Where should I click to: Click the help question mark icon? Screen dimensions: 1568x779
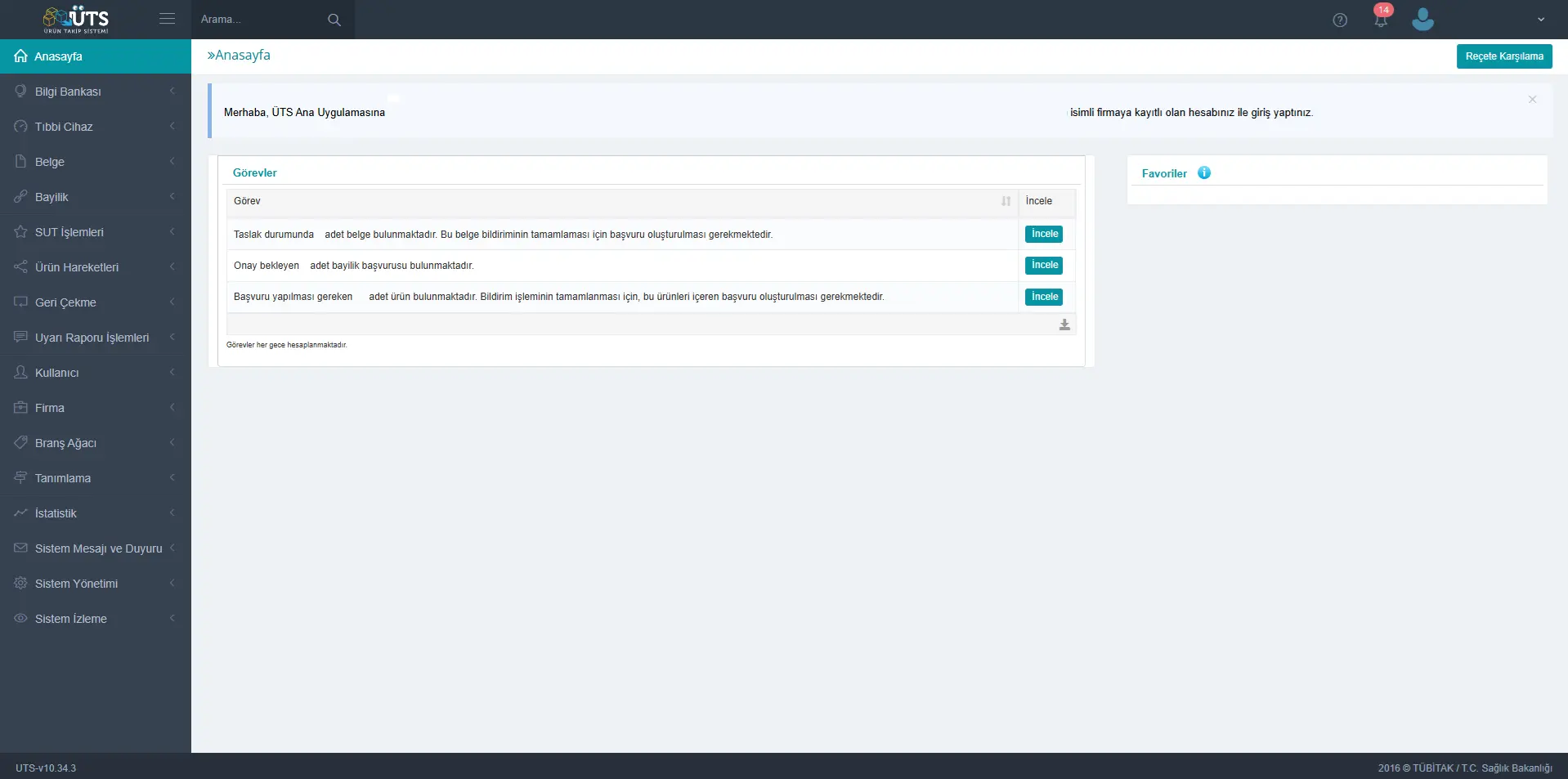coord(1339,20)
